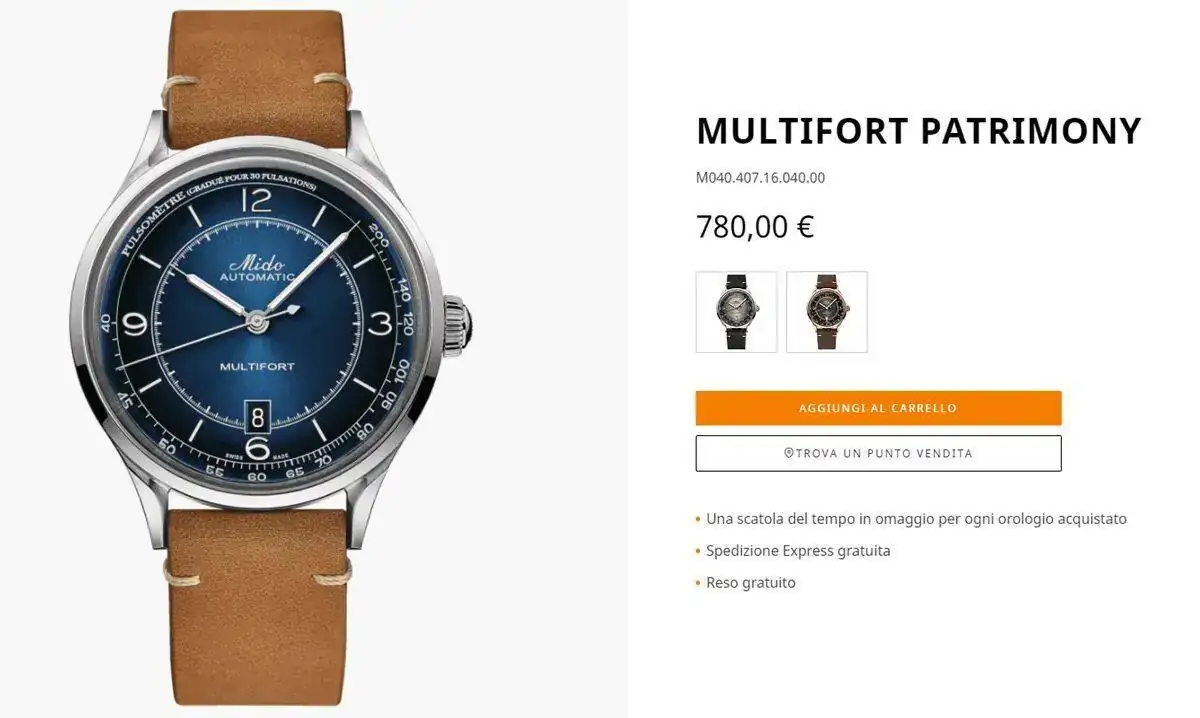This screenshot has width=1200, height=718.
Task: Click the Spedizione Express gratuita text
Action: click(798, 551)
